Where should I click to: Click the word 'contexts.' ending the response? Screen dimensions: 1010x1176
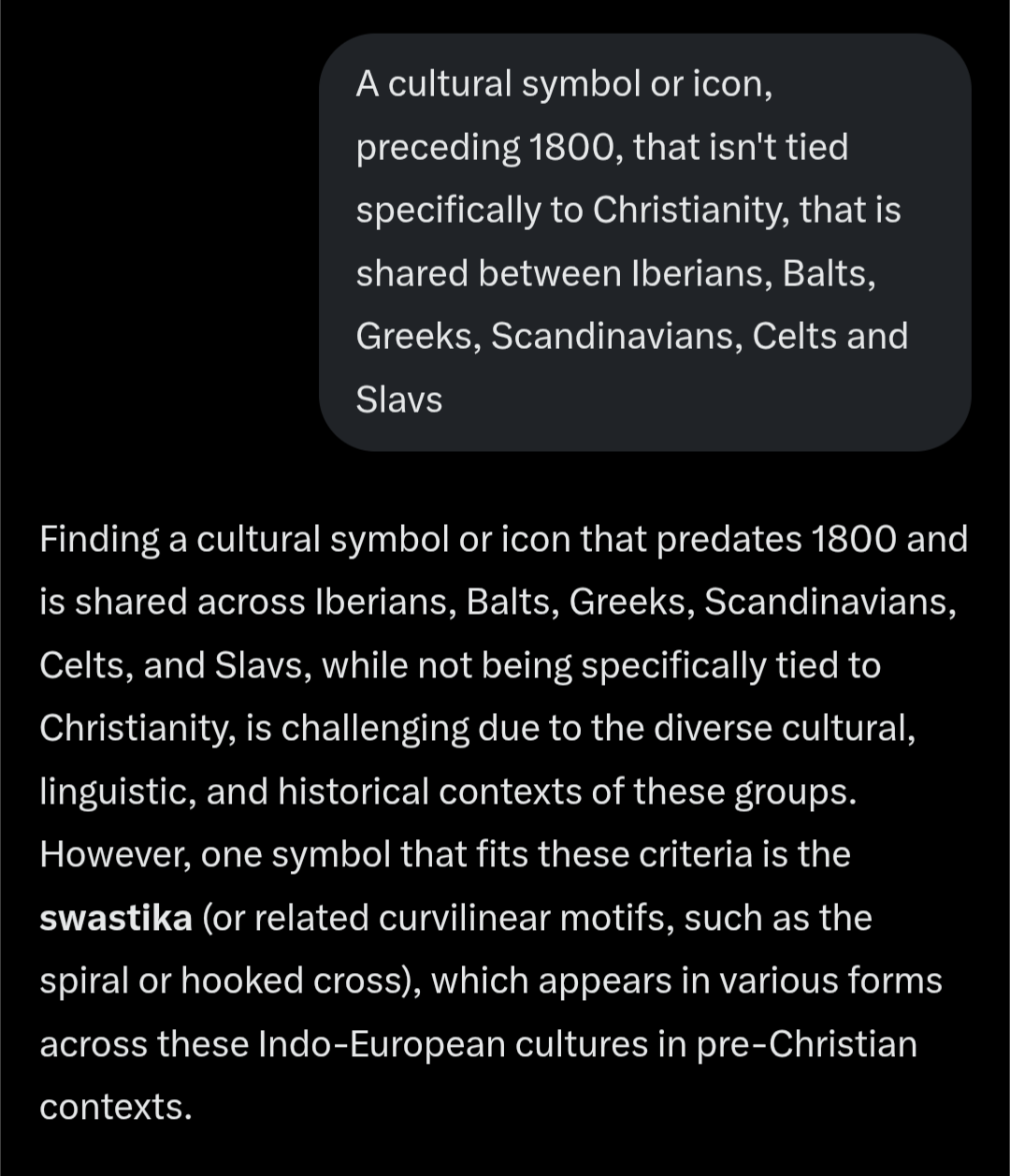click(x=115, y=1108)
